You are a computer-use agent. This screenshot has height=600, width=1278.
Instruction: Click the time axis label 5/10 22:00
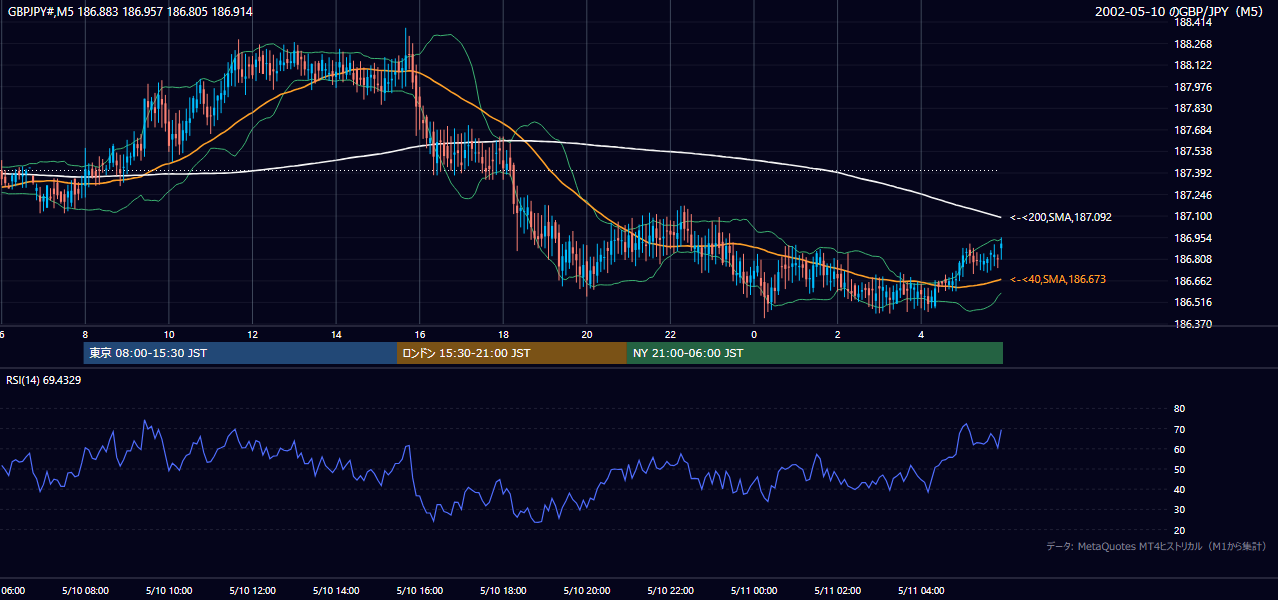coord(671,591)
